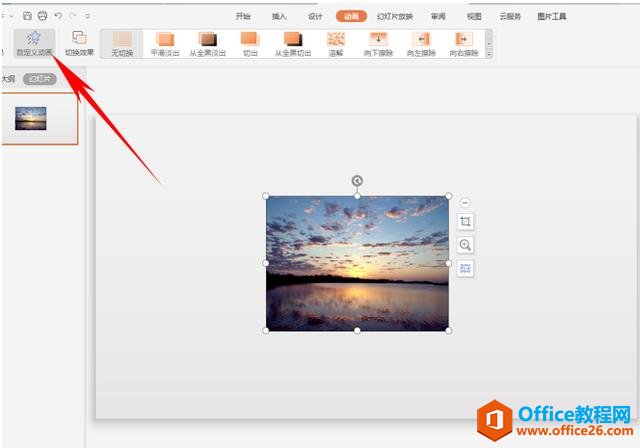This screenshot has width=640, height=448.
Task: Click the Redo arrow icon
Action: point(73,16)
